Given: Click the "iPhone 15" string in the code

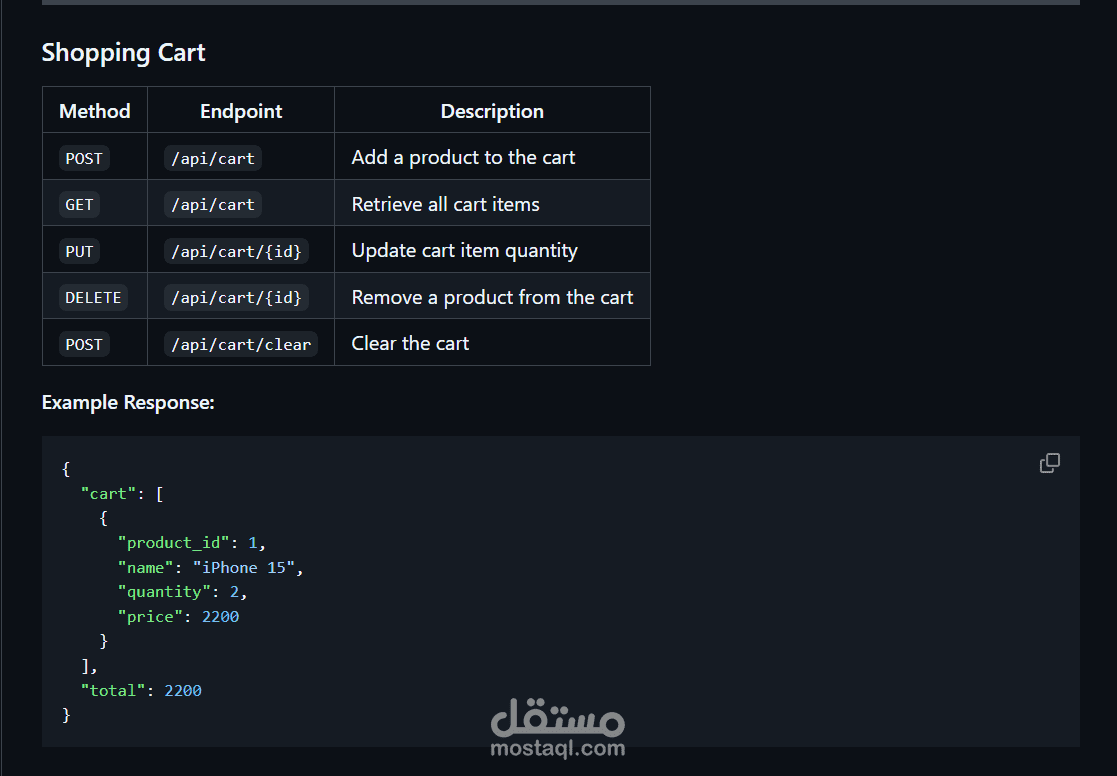Looking at the screenshot, I should click(x=244, y=568).
